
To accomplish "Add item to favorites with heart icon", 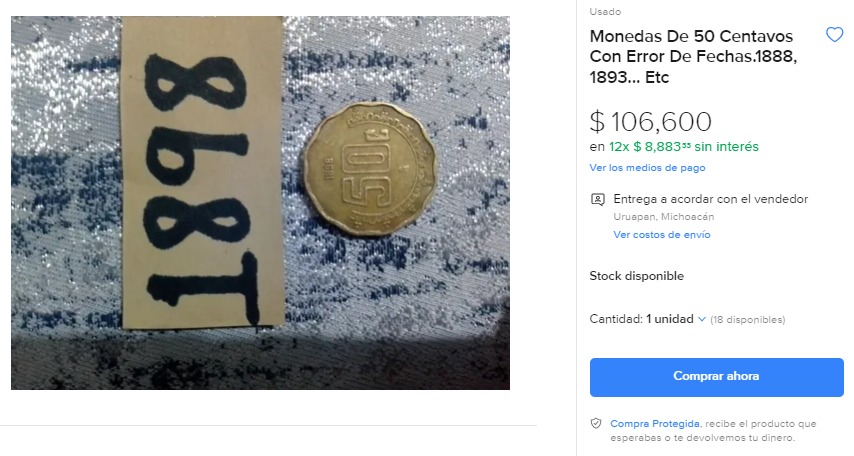I will coord(834,35).
